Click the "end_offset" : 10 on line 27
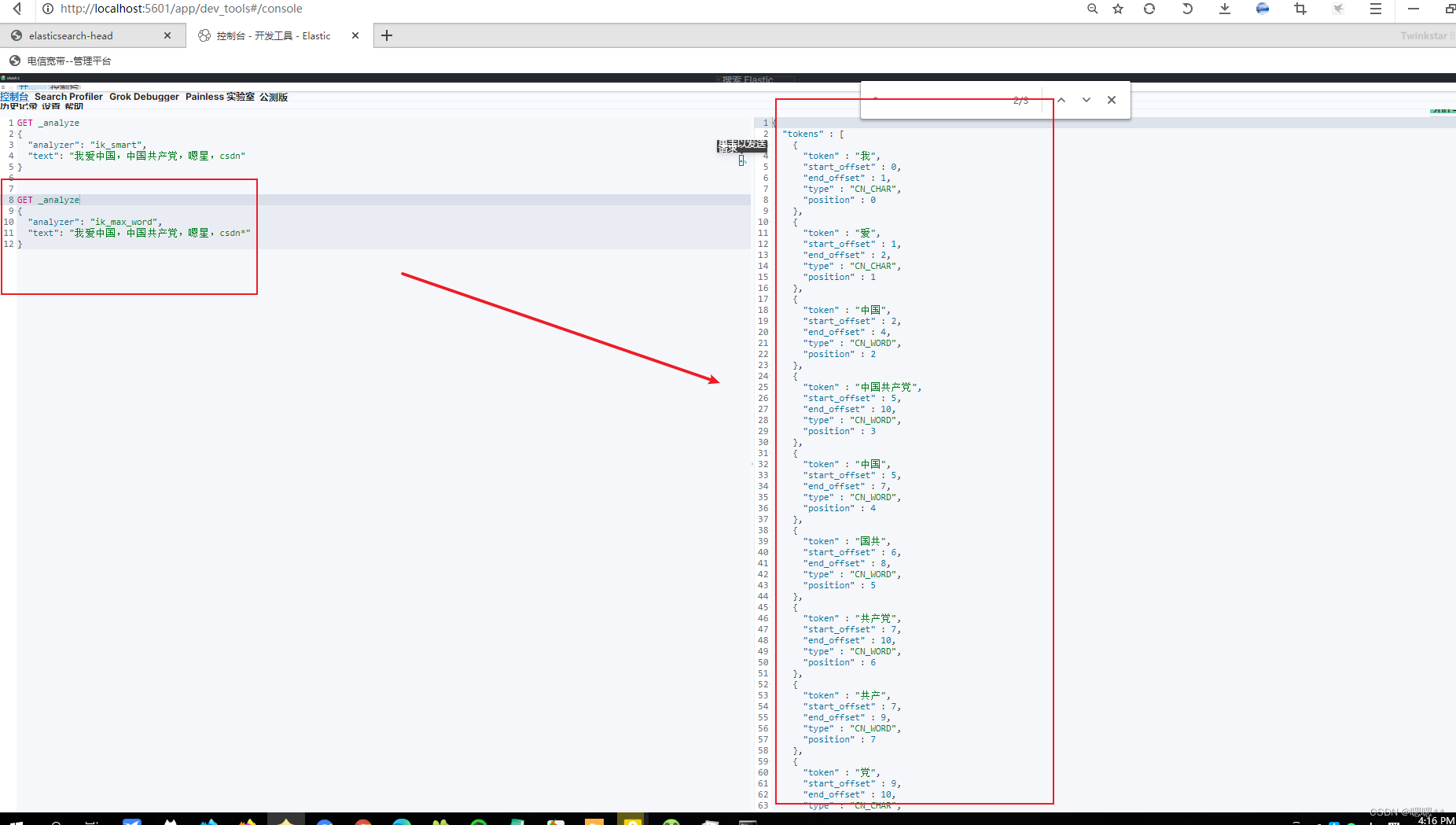The image size is (1456, 825). pyautogui.click(x=847, y=409)
